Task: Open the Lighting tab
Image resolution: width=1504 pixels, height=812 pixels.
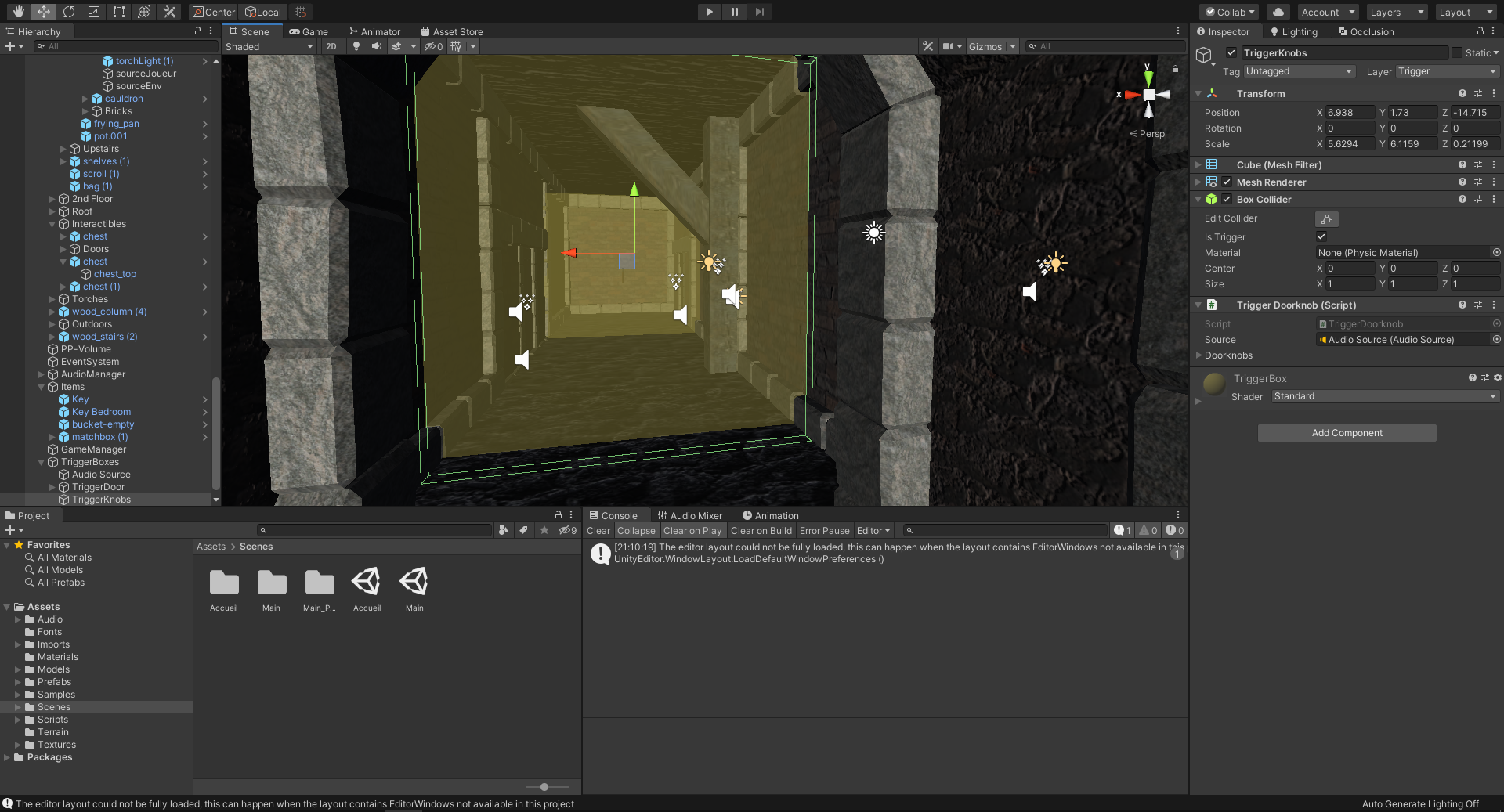Action: click(x=1294, y=32)
